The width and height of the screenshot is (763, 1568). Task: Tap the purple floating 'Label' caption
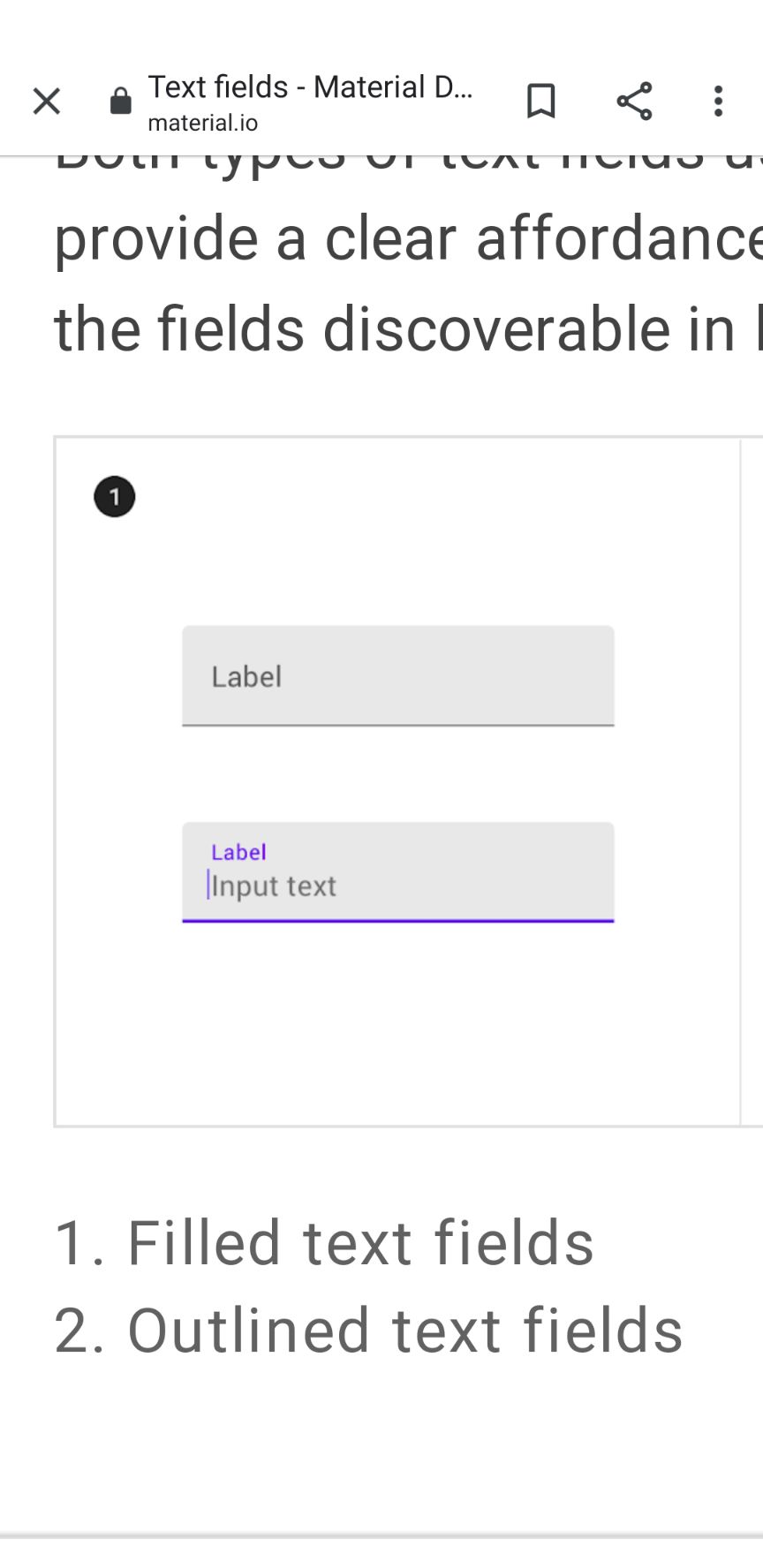pyautogui.click(x=238, y=852)
